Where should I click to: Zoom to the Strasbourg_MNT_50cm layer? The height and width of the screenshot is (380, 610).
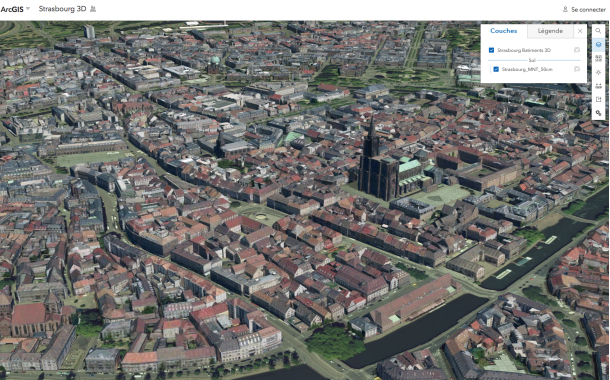click(577, 69)
